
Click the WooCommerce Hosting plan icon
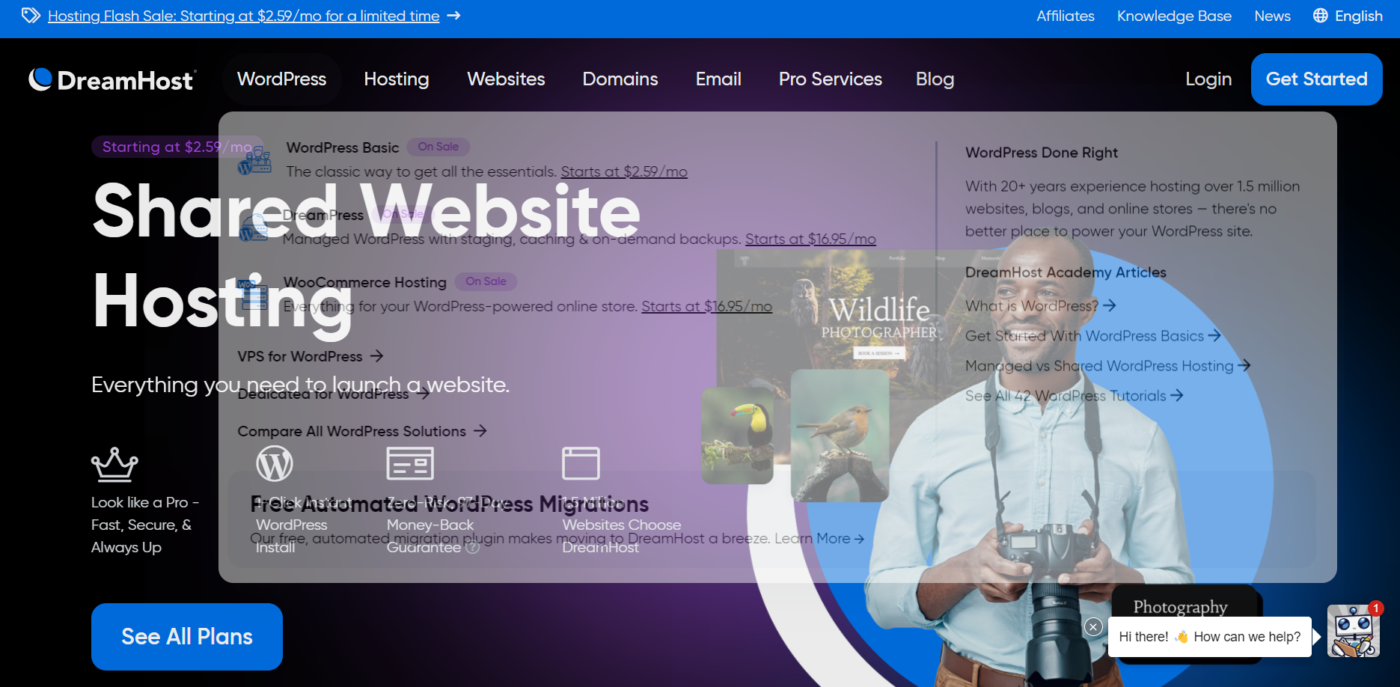click(254, 294)
